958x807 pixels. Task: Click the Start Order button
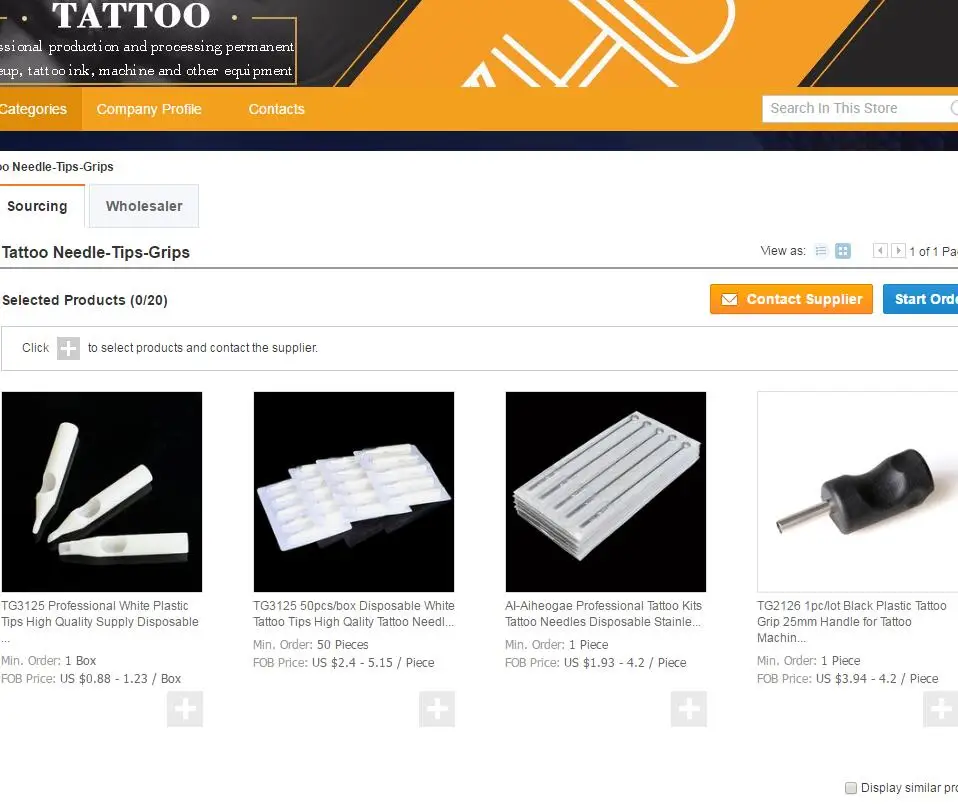tap(921, 299)
